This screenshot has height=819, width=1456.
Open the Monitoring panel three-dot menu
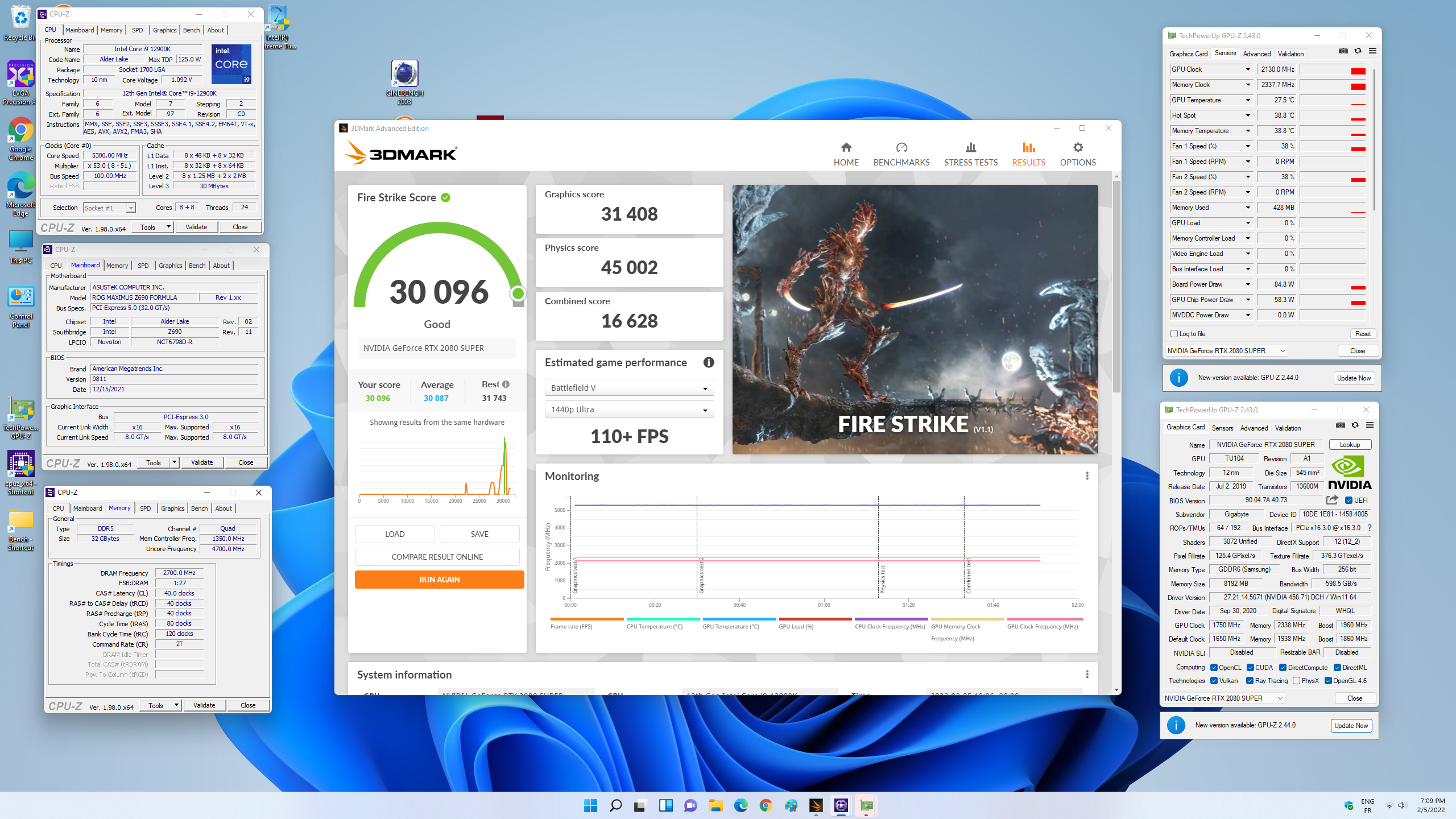[x=1087, y=476]
